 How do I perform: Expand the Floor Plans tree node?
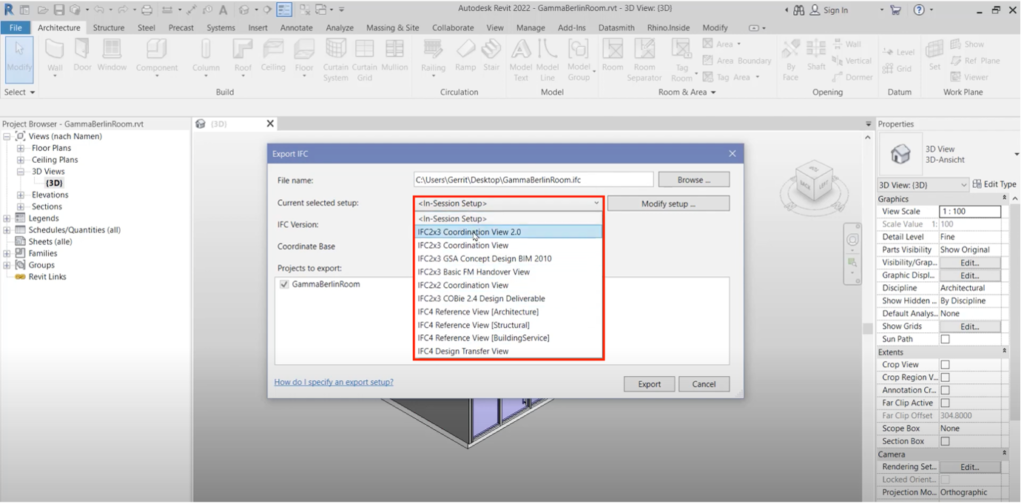coord(20,148)
